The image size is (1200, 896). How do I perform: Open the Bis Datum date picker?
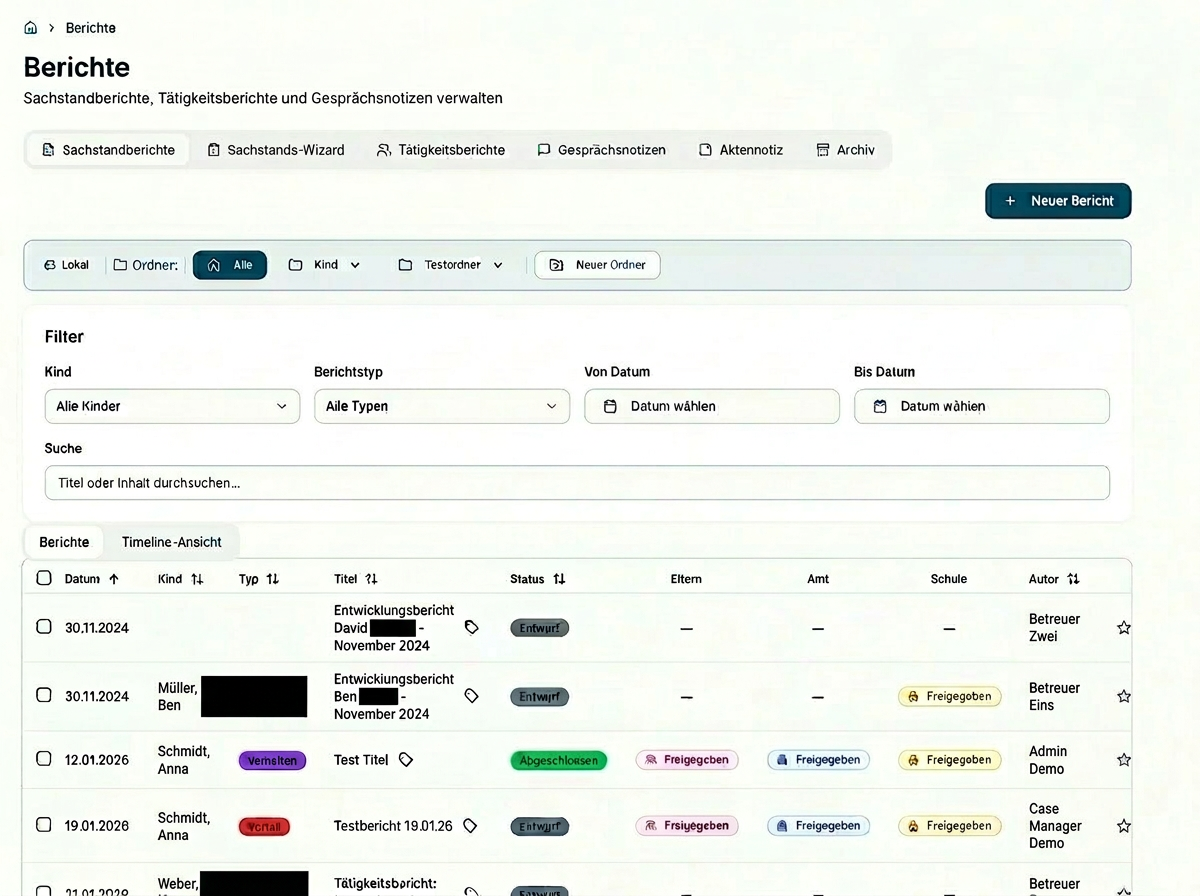click(982, 406)
